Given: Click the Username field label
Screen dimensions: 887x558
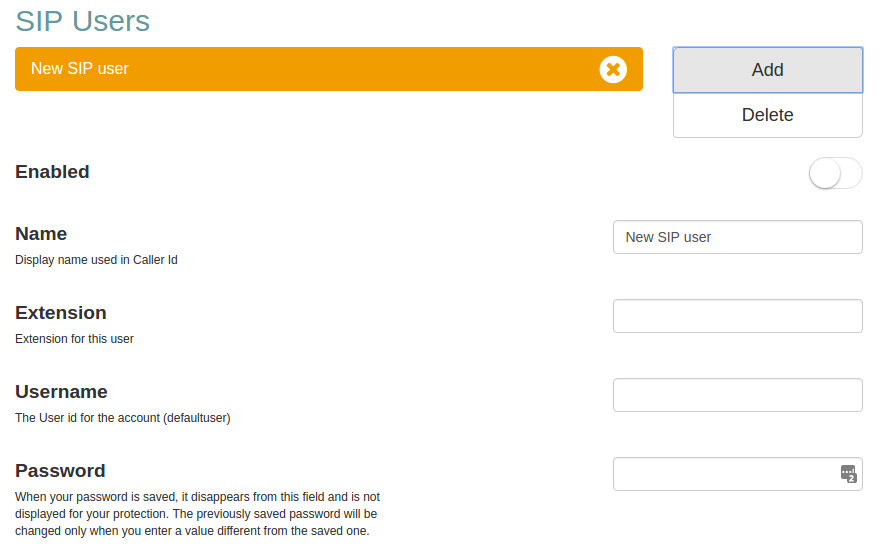Looking at the screenshot, I should [61, 392].
